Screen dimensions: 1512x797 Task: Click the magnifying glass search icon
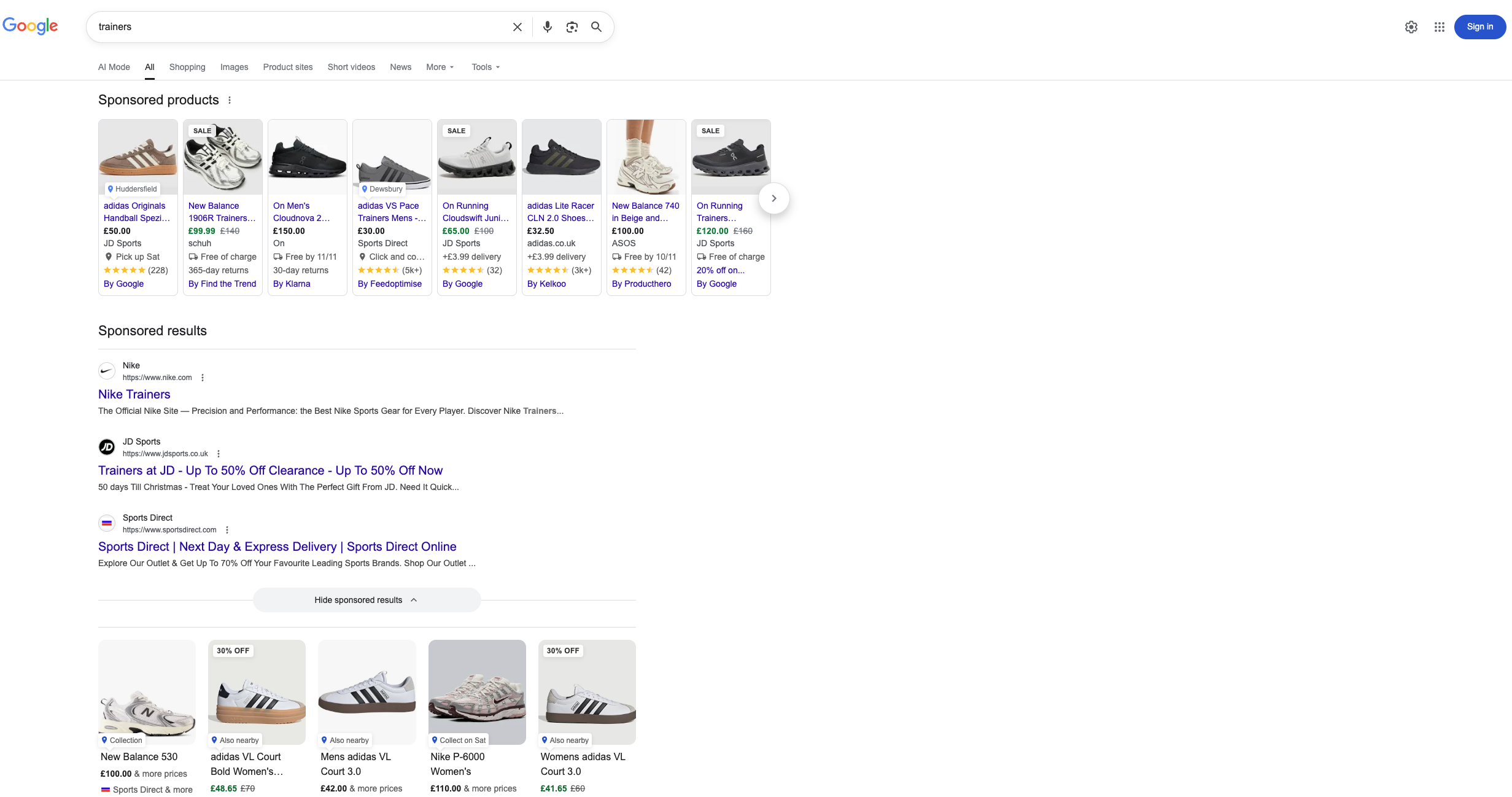pos(596,27)
